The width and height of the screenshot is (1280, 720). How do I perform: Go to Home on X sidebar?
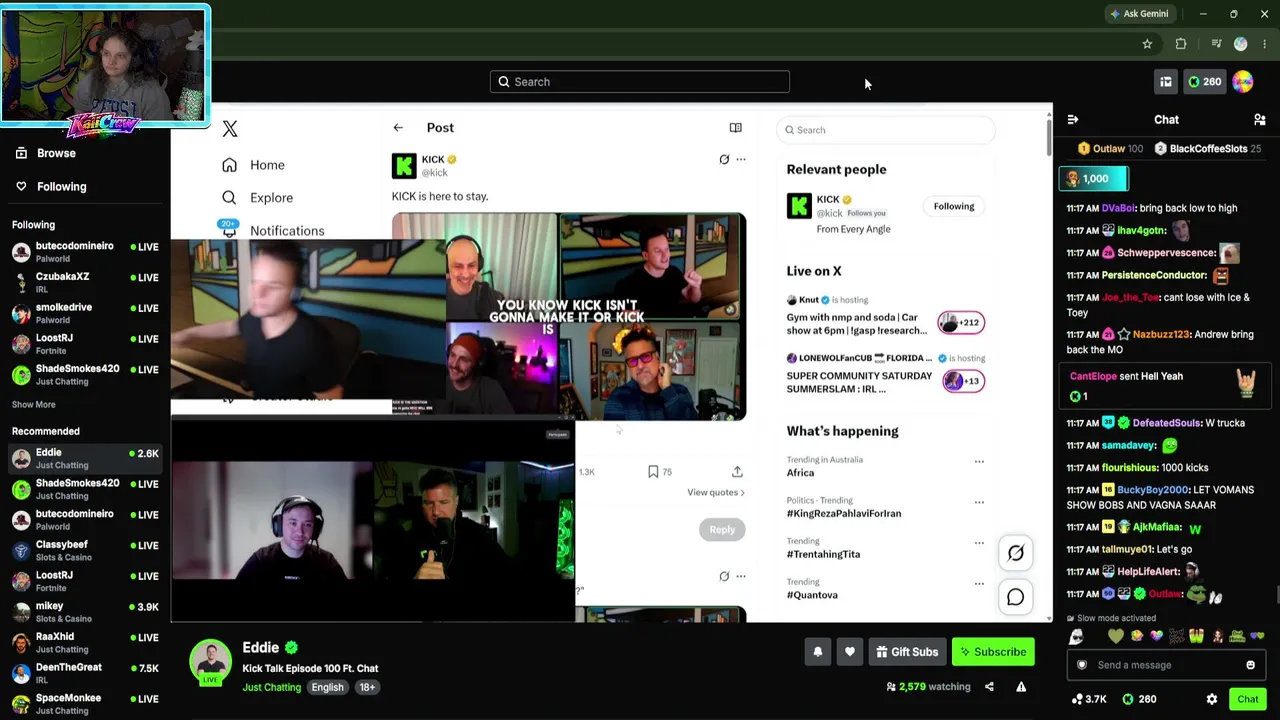click(254, 165)
